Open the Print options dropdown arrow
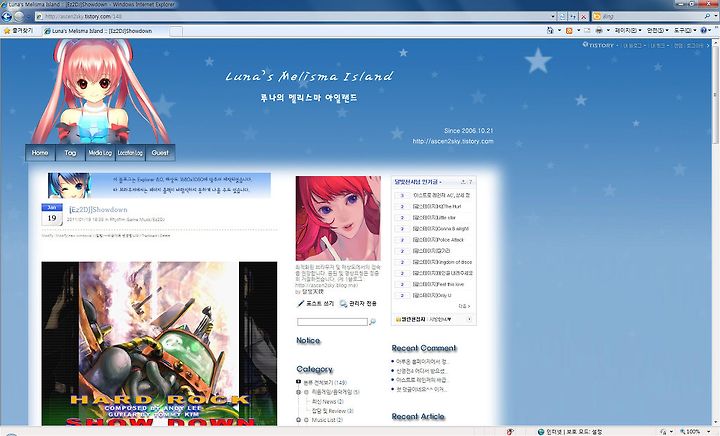 pyautogui.click(x=608, y=31)
